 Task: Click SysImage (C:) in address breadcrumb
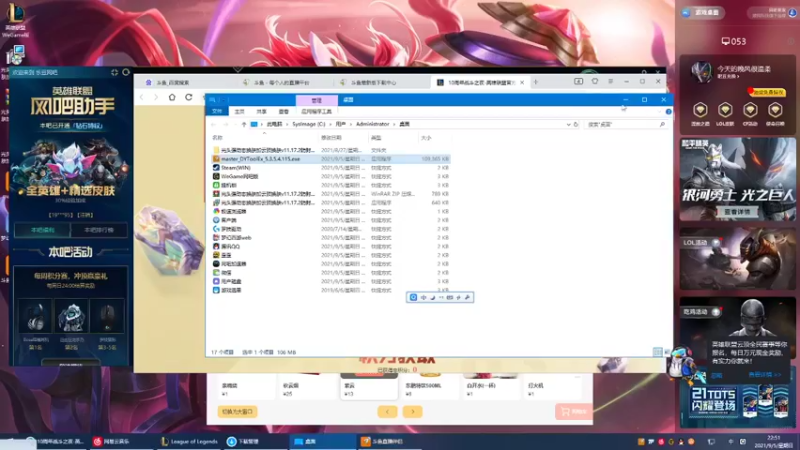click(308, 124)
